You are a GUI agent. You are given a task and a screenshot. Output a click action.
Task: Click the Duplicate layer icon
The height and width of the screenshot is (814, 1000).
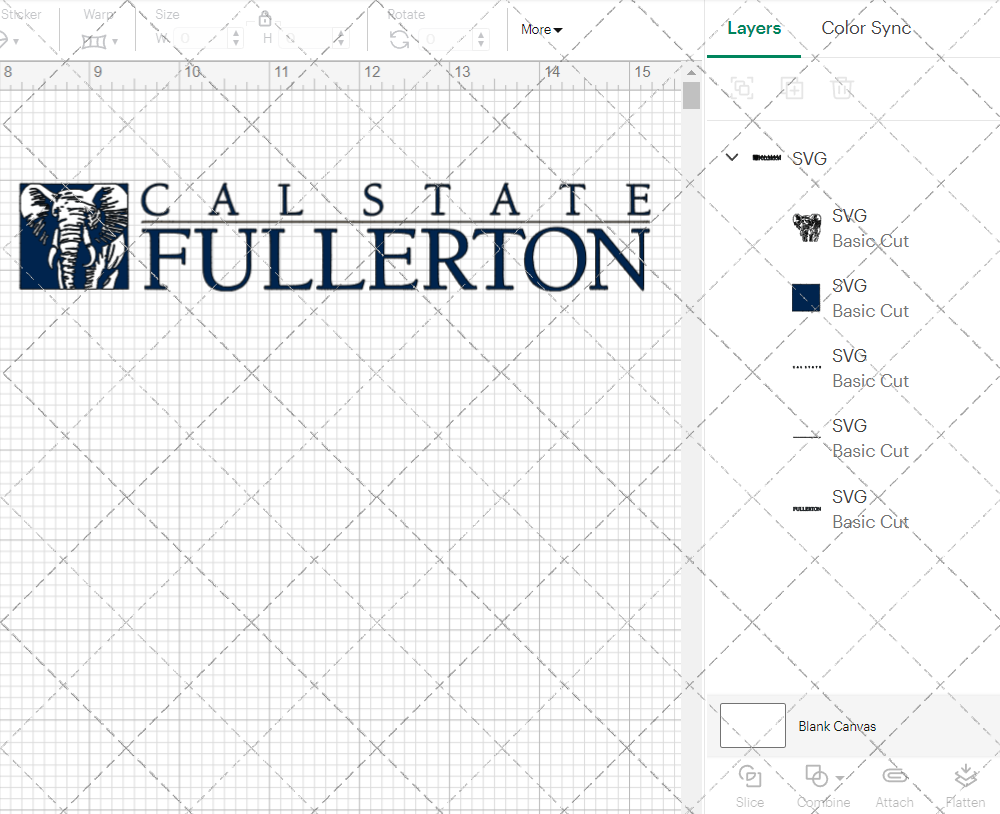click(x=793, y=88)
